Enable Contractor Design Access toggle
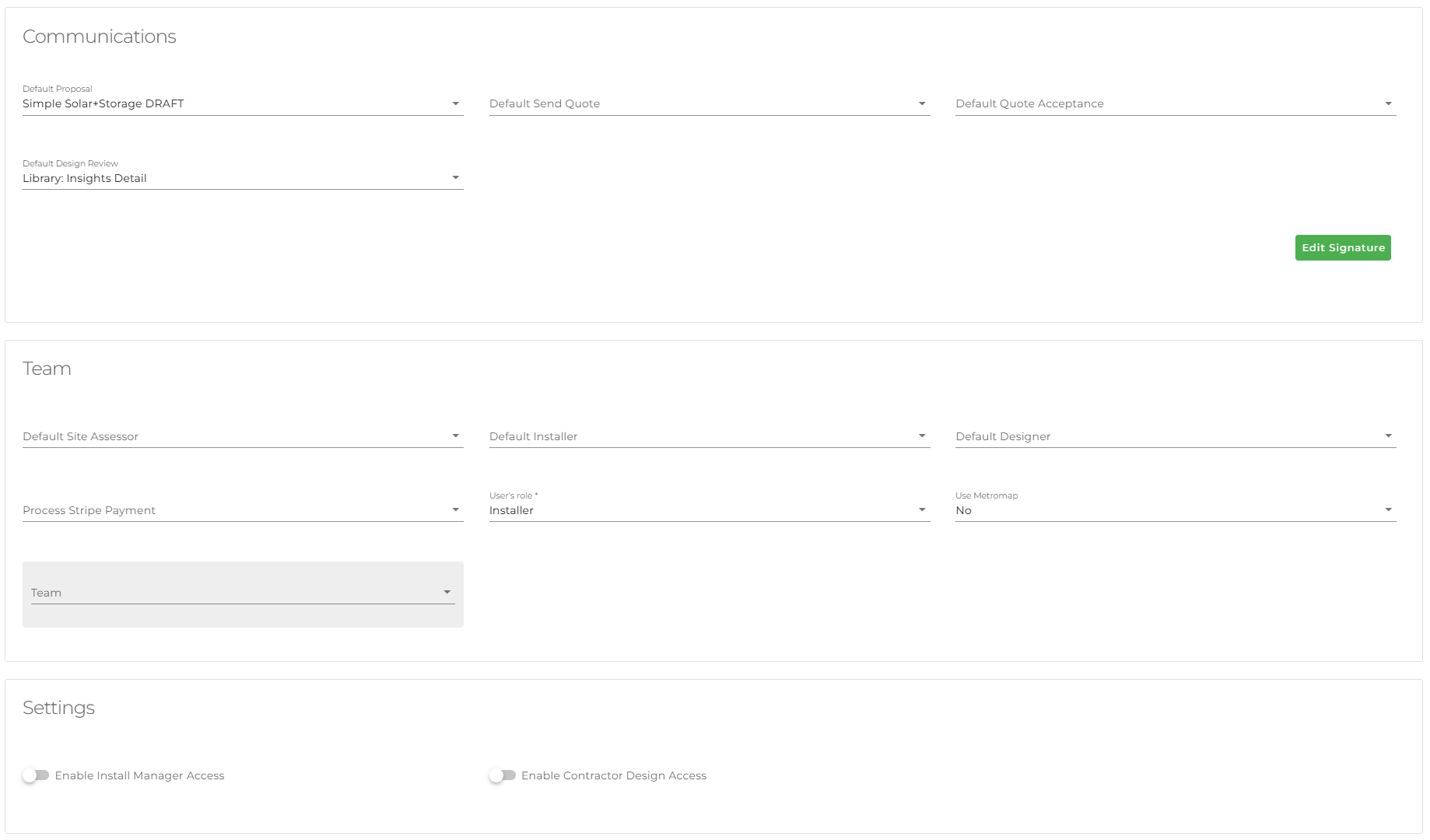This screenshot has height=840, width=1430. click(503, 775)
